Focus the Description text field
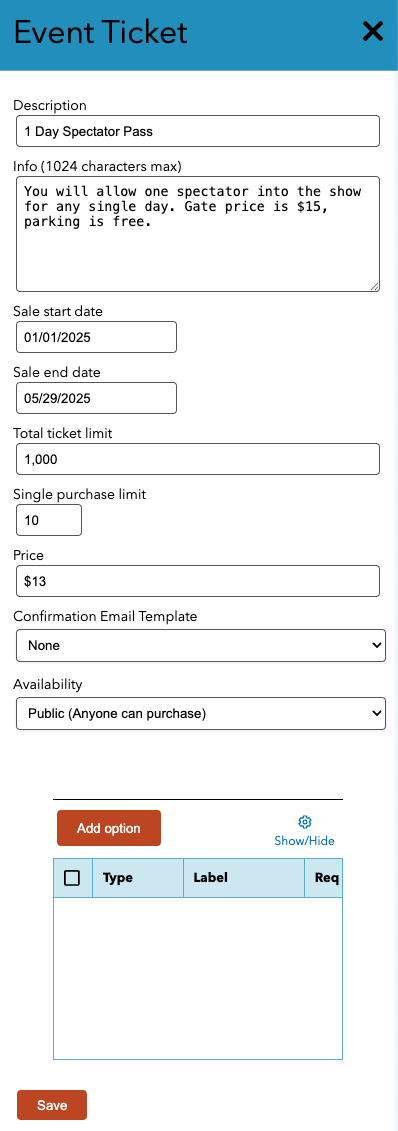This screenshot has width=398, height=1131. [x=198, y=131]
